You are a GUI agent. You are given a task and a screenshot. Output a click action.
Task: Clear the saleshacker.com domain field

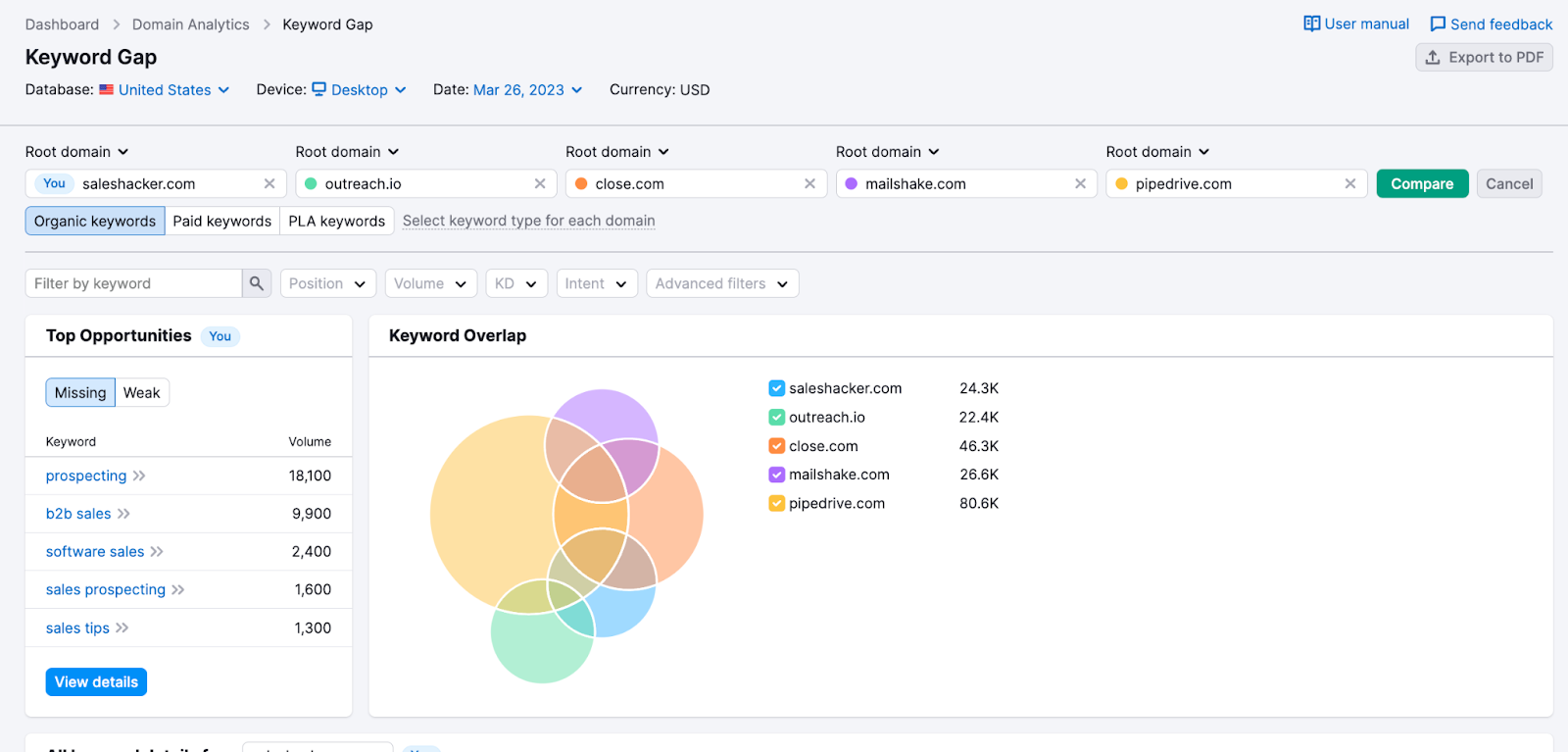(269, 183)
